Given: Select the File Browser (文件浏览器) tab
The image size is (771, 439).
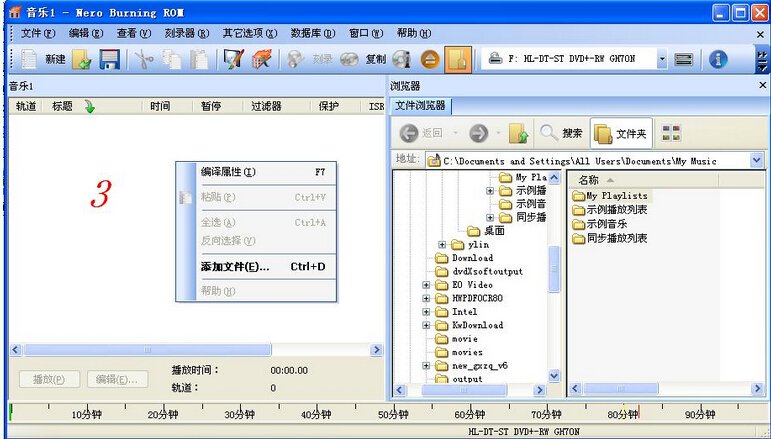Looking at the screenshot, I should (420, 106).
